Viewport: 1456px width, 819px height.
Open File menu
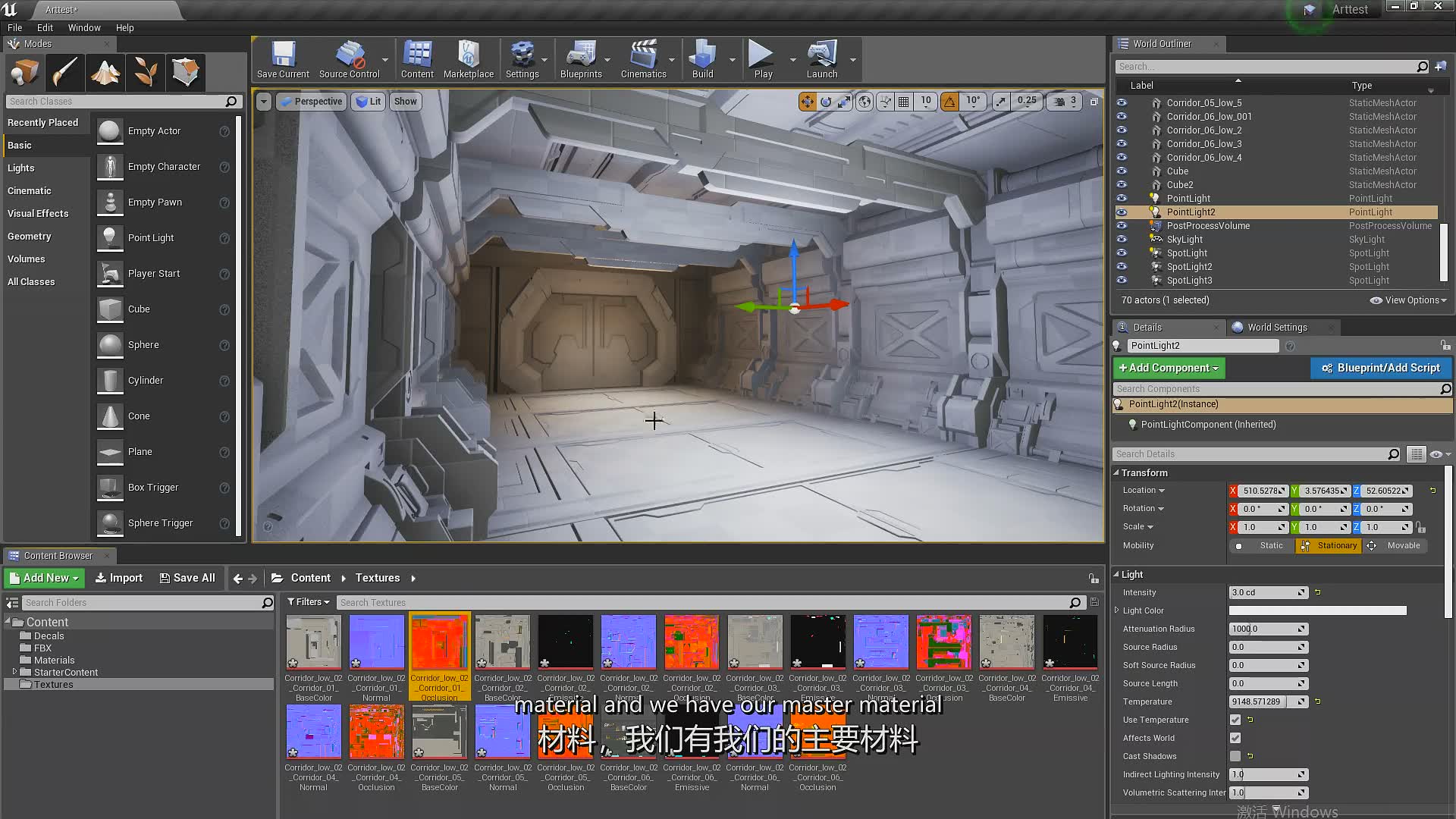pos(15,27)
